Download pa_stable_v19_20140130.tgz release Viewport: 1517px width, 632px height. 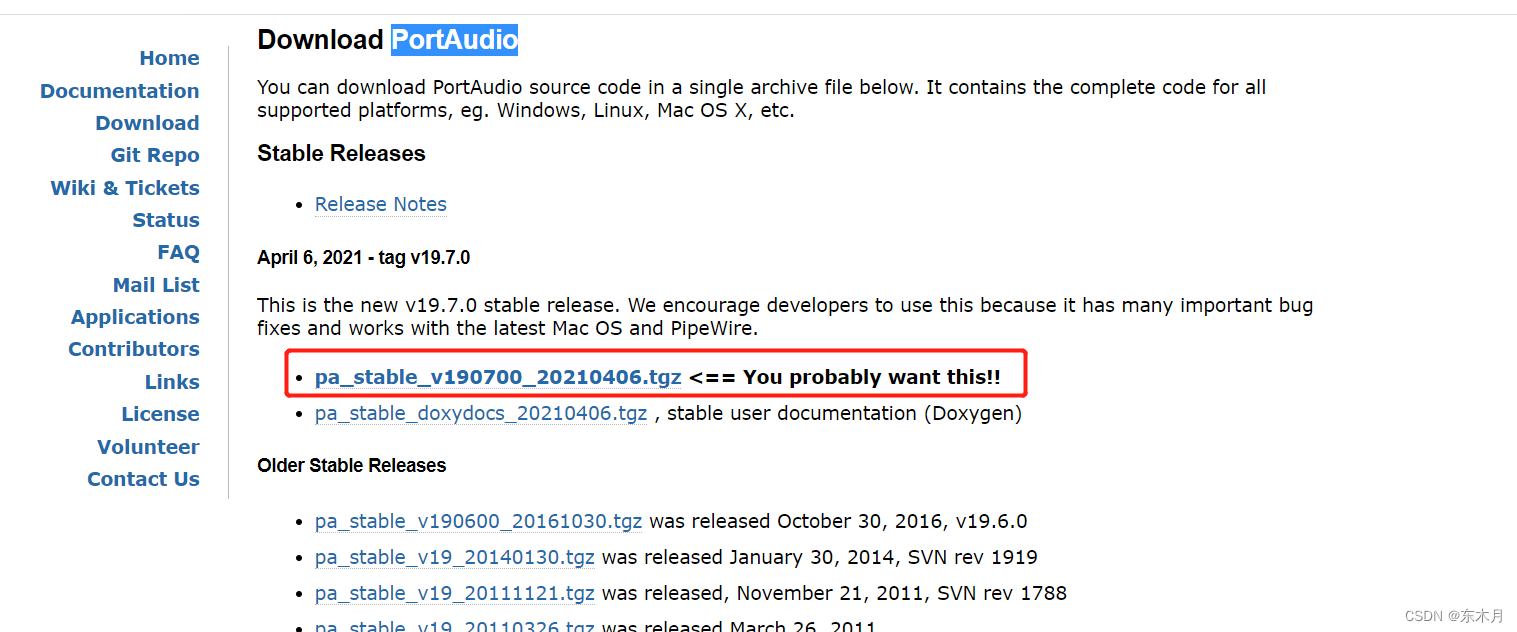click(x=454, y=557)
